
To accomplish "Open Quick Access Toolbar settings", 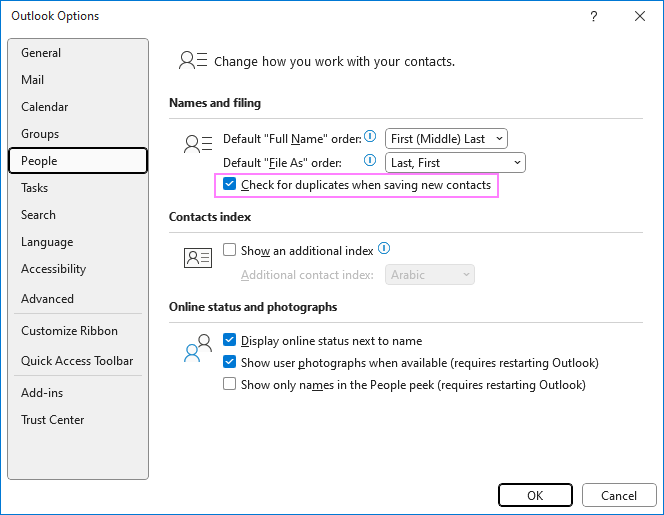I will (x=78, y=361).
